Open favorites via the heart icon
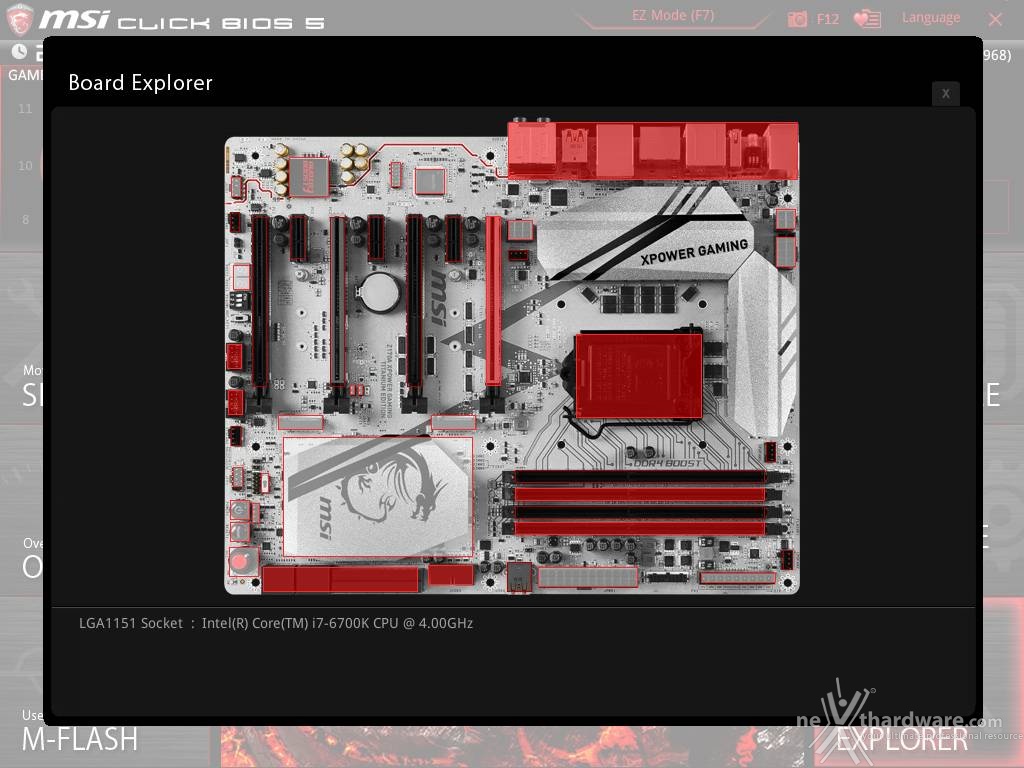1024x768 pixels. click(x=867, y=19)
